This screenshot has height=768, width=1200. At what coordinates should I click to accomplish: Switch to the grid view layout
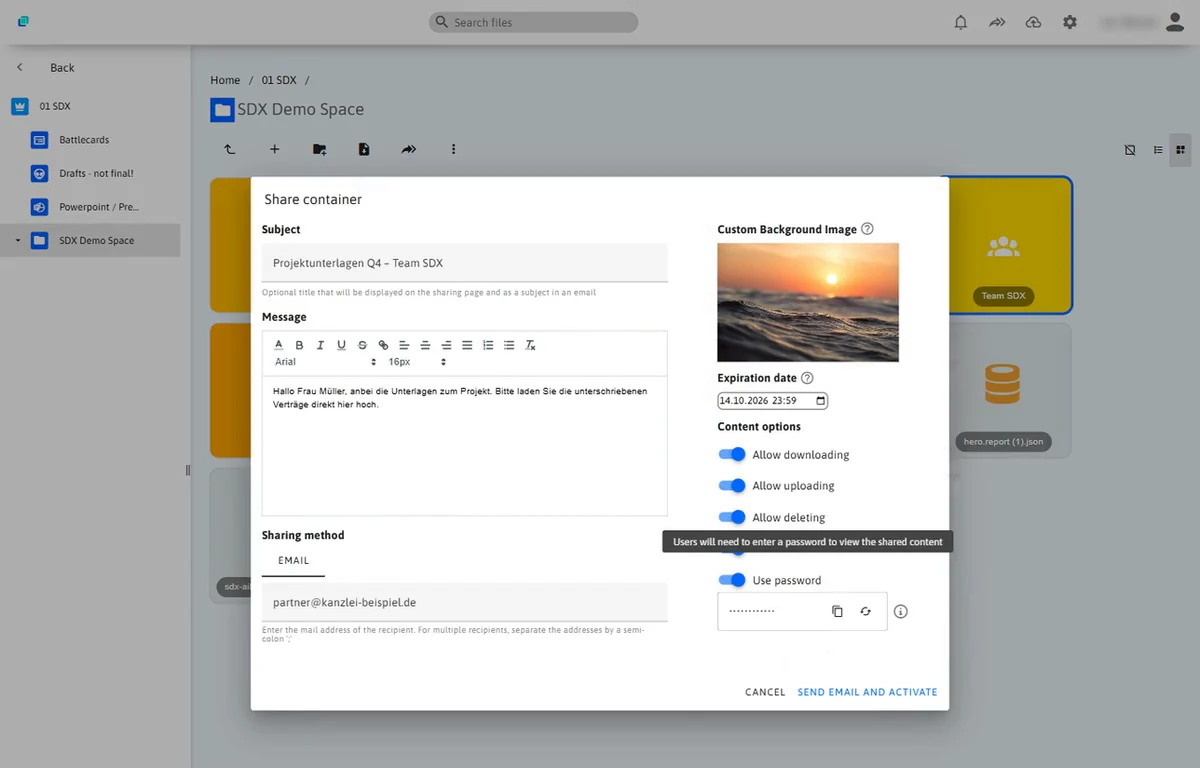pyautogui.click(x=1180, y=150)
